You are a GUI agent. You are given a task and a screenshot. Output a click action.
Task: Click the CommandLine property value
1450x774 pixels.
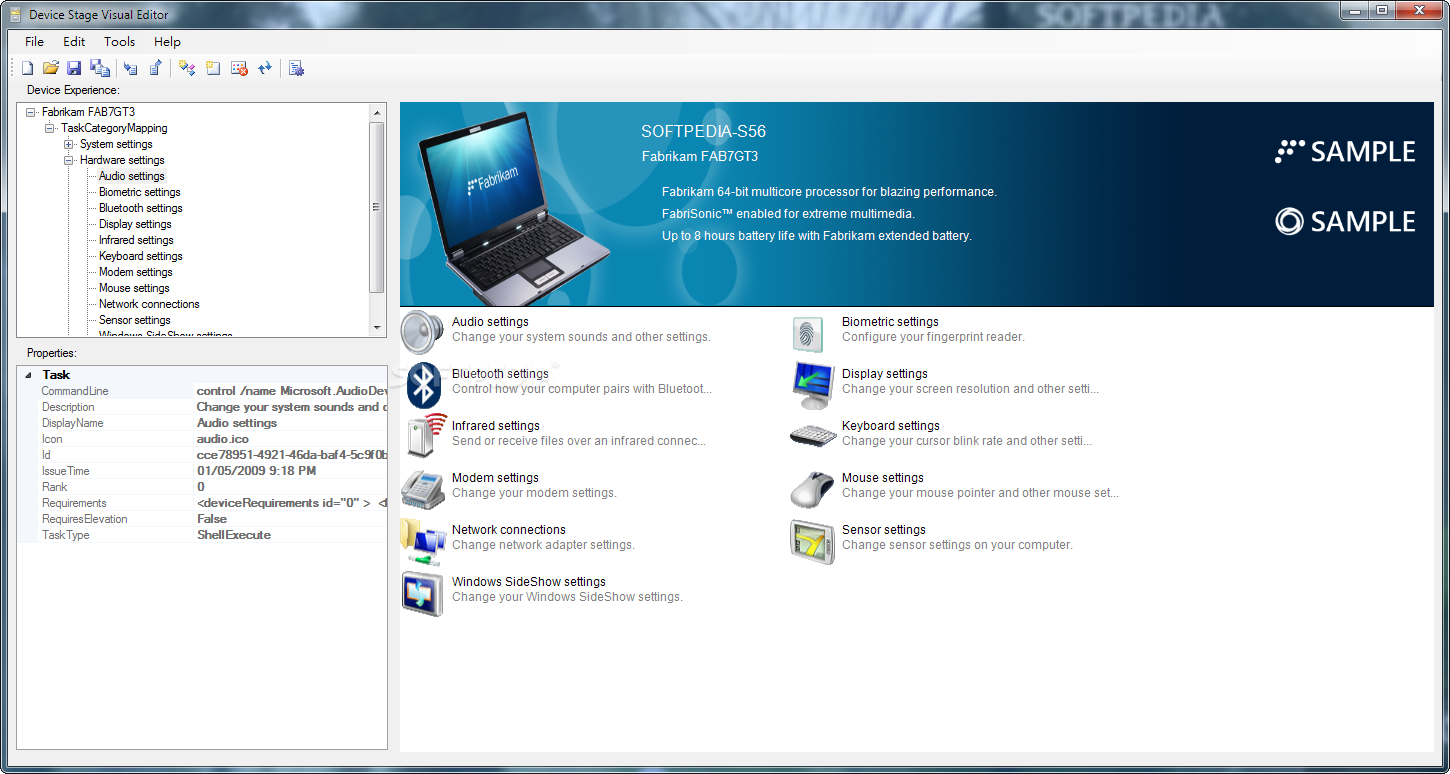[x=290, y=391]
